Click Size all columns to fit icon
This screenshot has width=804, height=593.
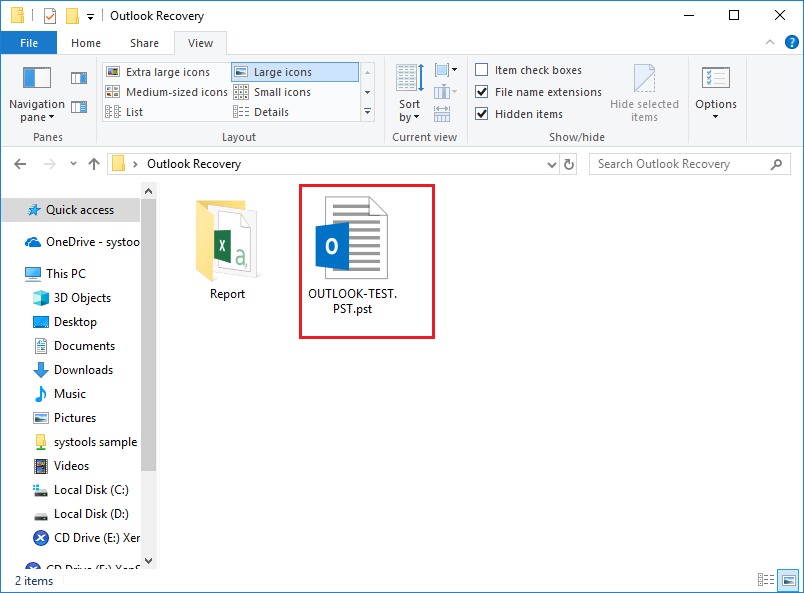pos(442,114)
